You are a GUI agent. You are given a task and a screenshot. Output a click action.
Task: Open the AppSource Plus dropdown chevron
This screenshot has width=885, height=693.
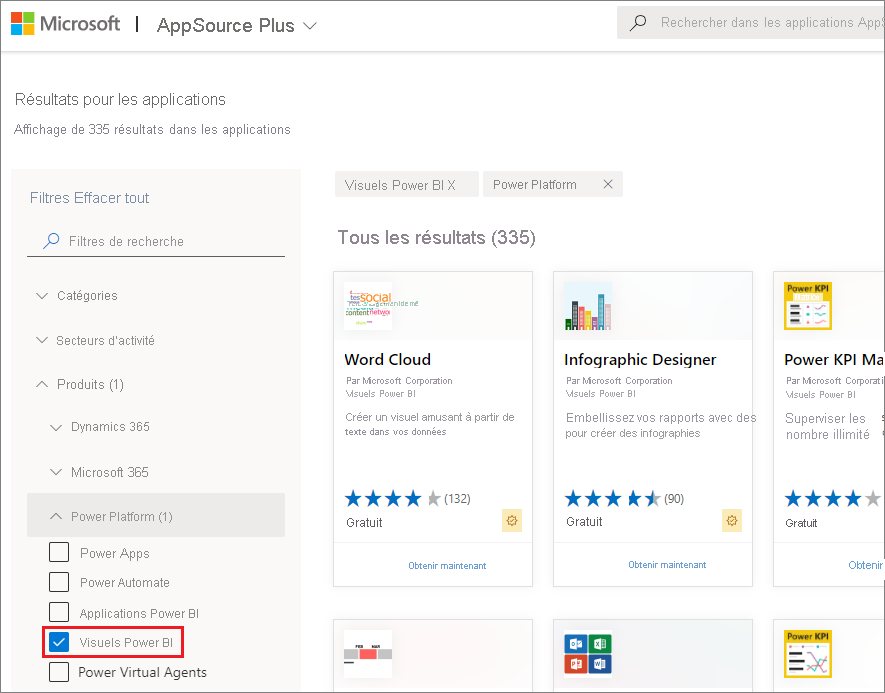click(x=310, y=26)
